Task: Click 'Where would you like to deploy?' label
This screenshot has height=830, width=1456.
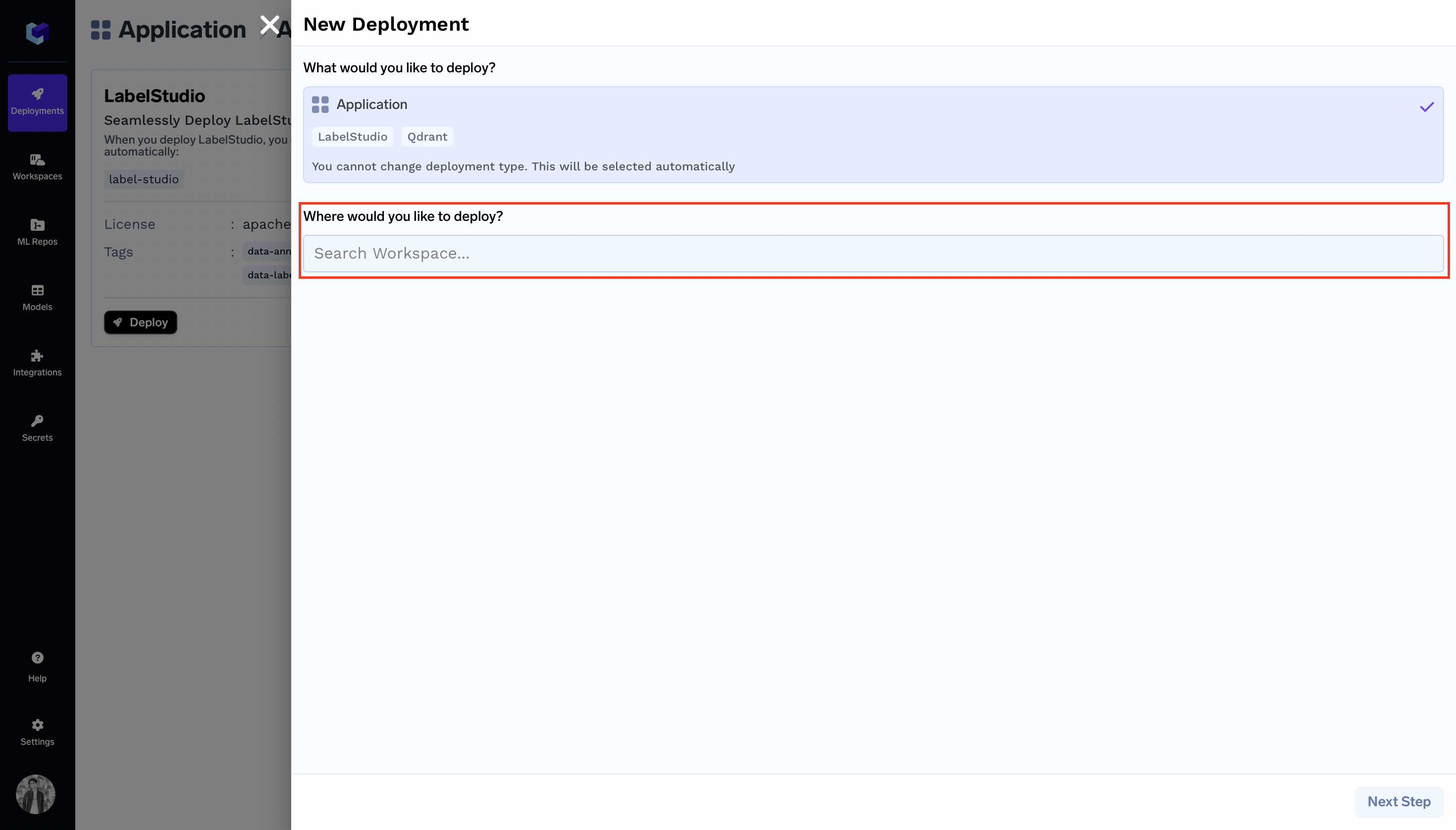Action: click(x=403, y=216)
